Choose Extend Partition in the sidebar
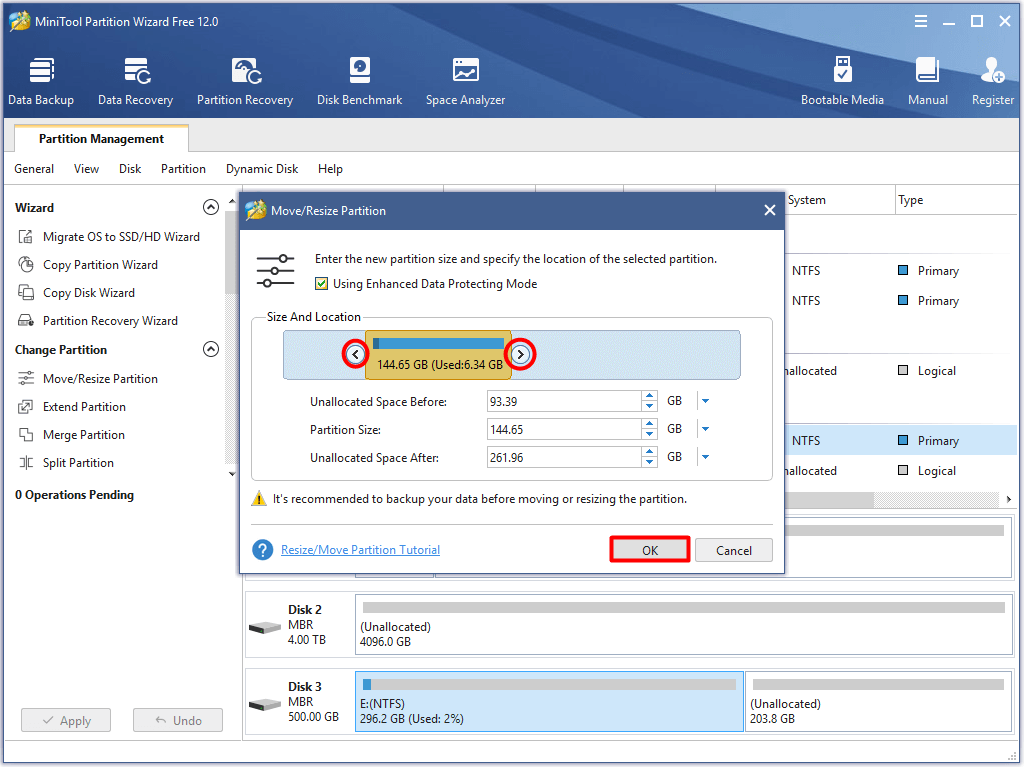The width and height of the screenshot is (1024, 767). click(x=84, y=407)
